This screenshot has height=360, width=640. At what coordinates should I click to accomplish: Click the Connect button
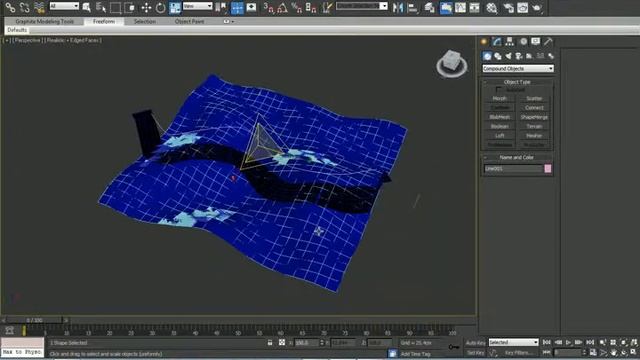[x=534, y=108]
